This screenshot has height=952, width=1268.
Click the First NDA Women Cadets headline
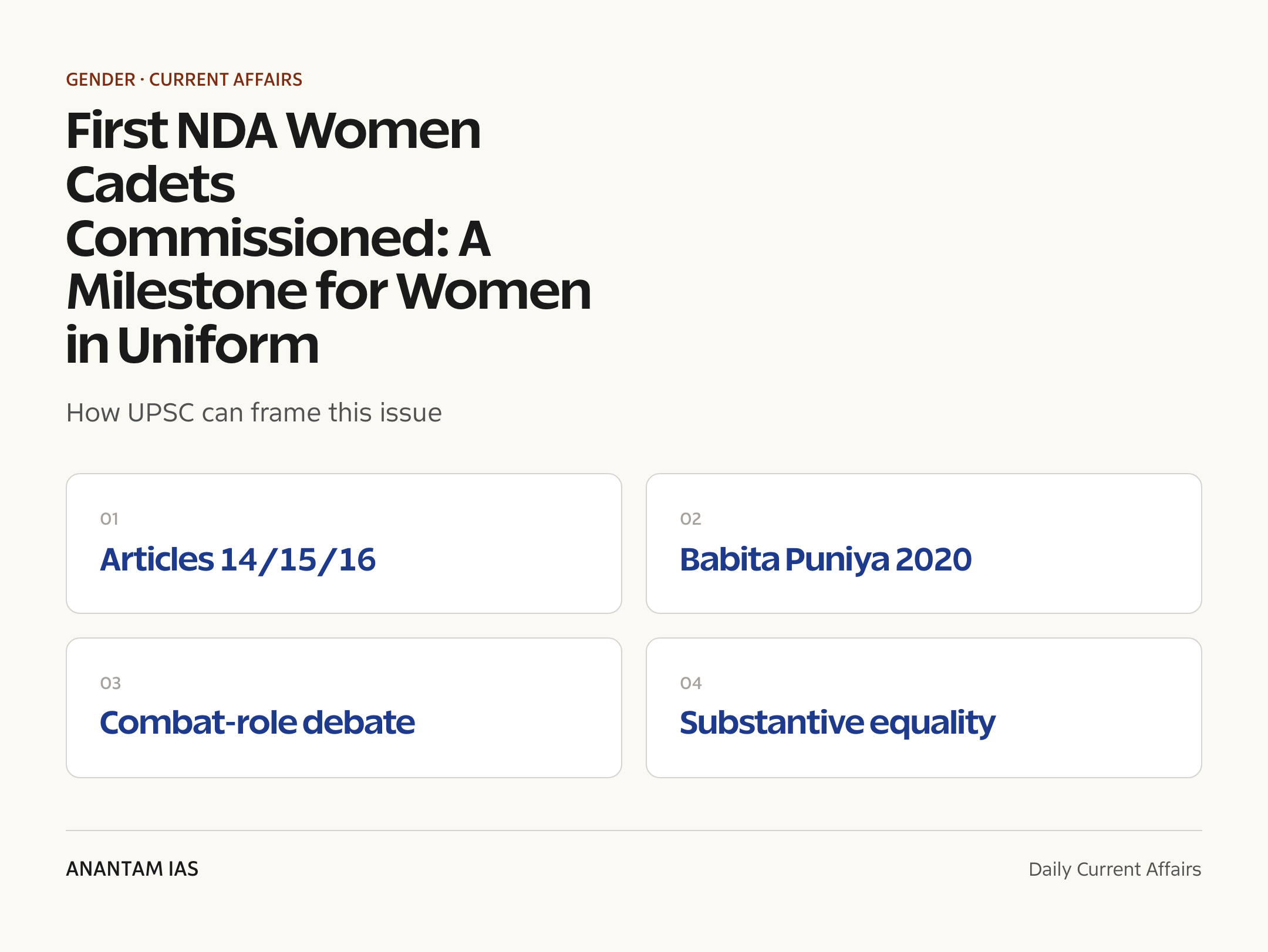(x=329, y=237)
